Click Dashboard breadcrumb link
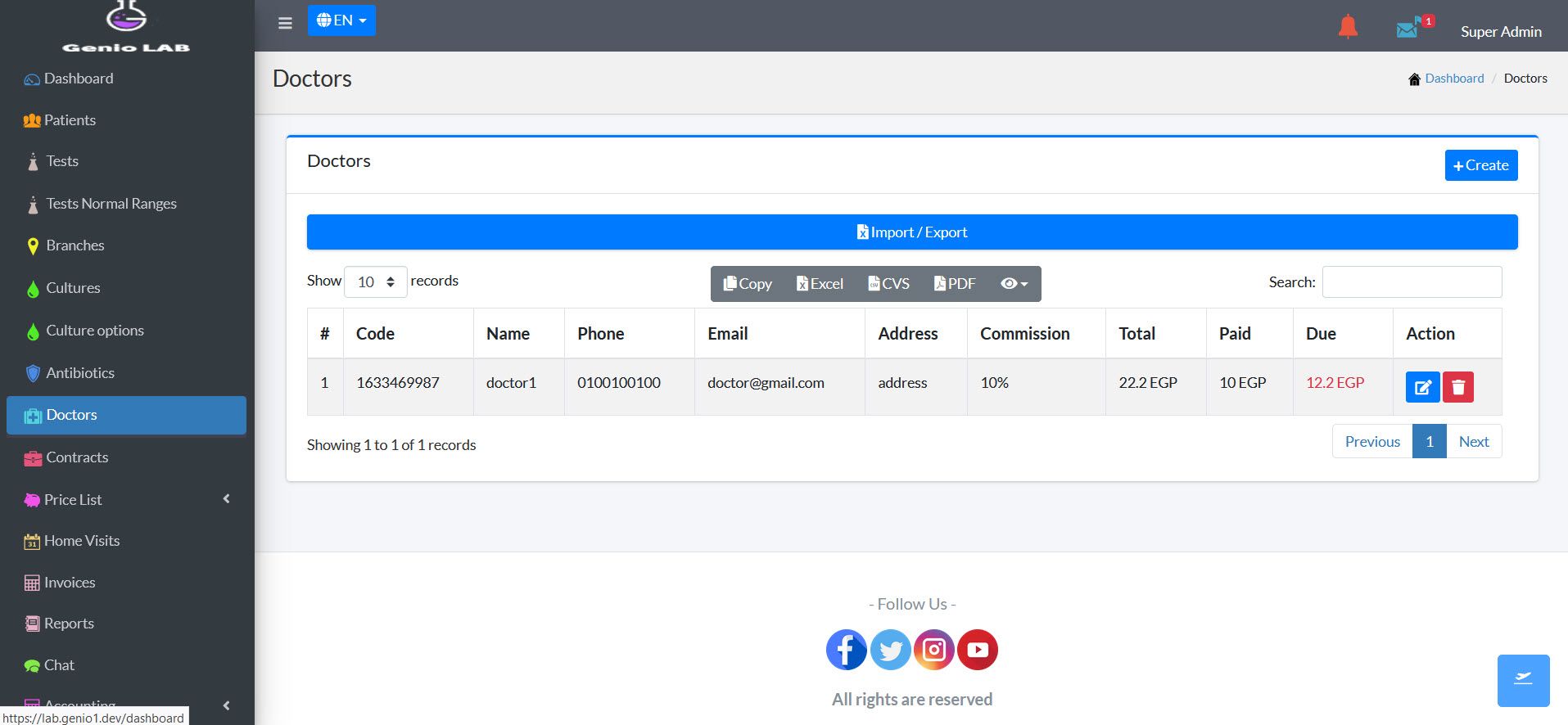This screenshot has height=725, width=1568. coord(1454,79)
